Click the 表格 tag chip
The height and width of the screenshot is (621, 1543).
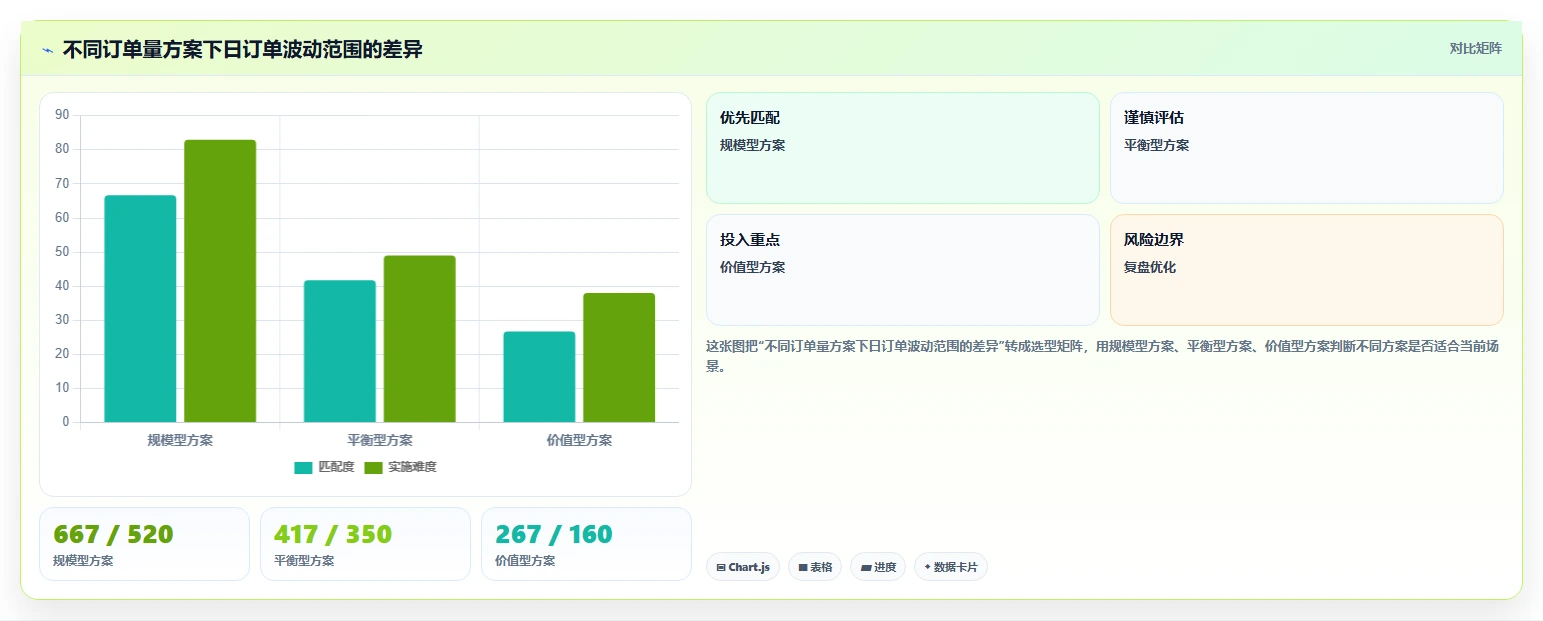pyautogui.click(x=815, y=567)
